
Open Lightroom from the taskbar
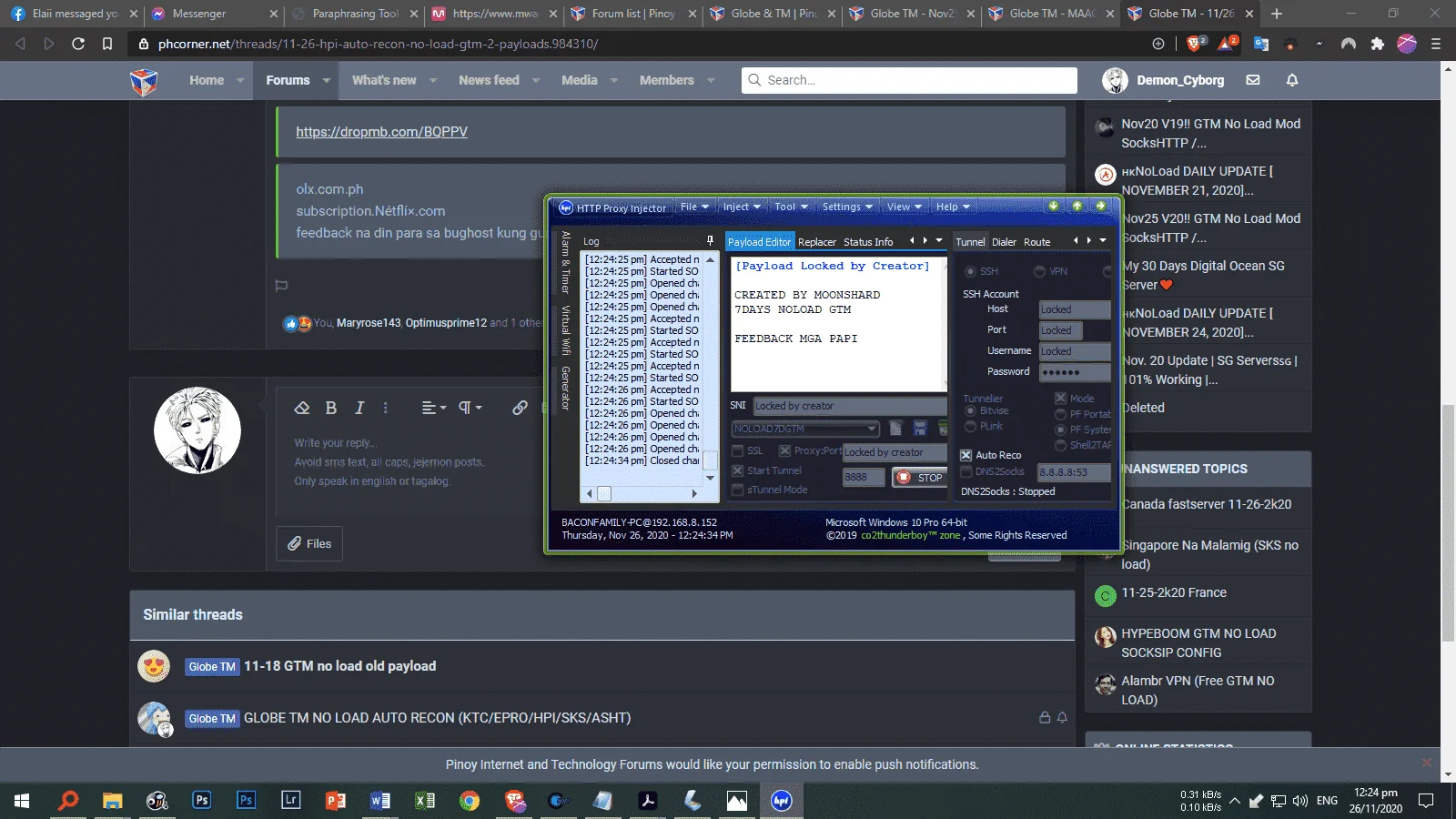tap(291, 800)
